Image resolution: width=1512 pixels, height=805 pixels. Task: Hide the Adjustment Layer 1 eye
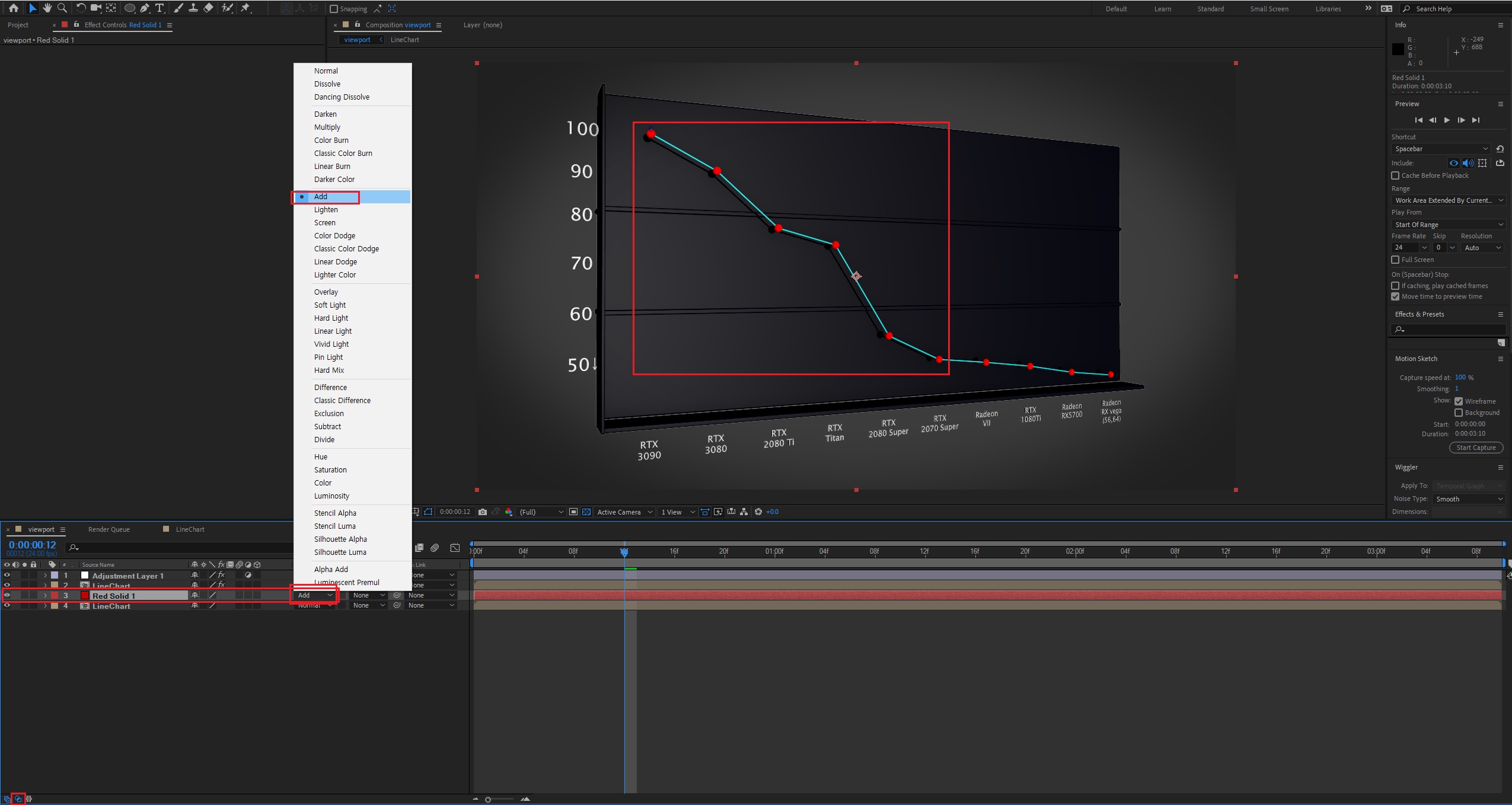click(7, 575)
